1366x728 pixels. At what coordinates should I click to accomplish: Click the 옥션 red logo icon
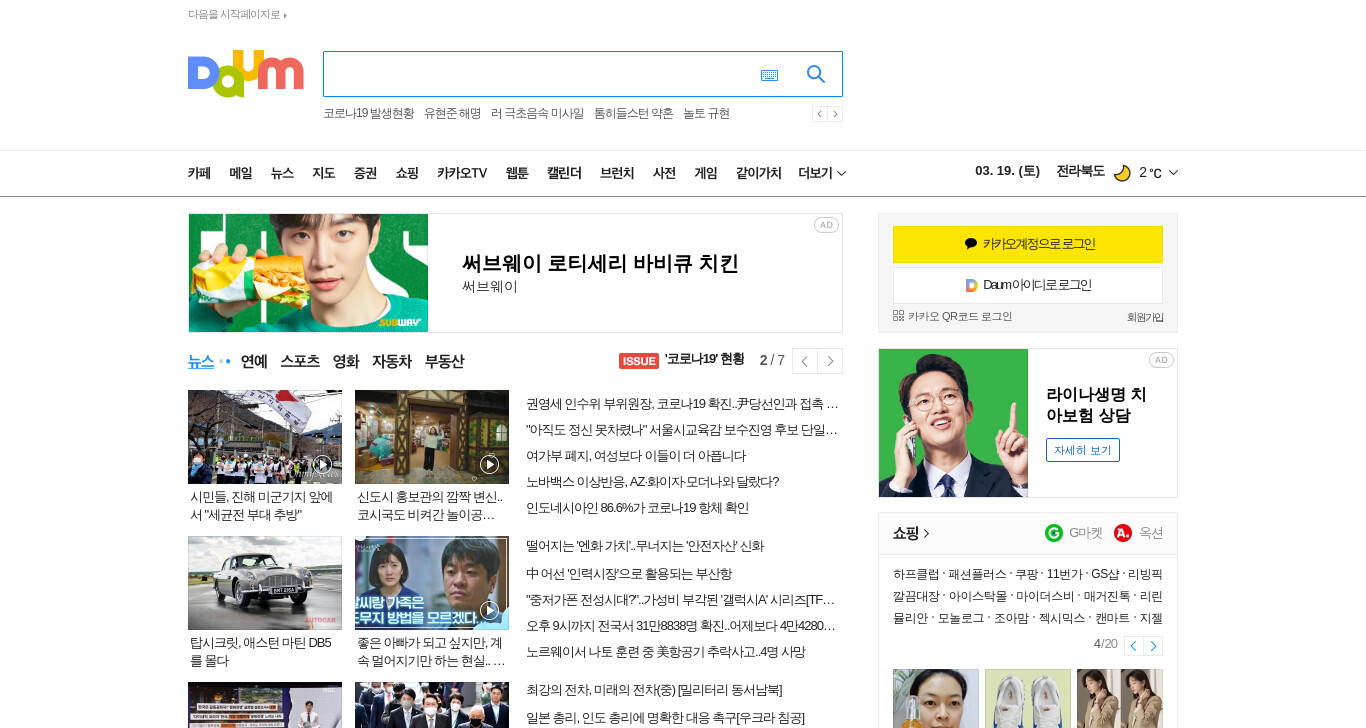(x=1123, y=533)
